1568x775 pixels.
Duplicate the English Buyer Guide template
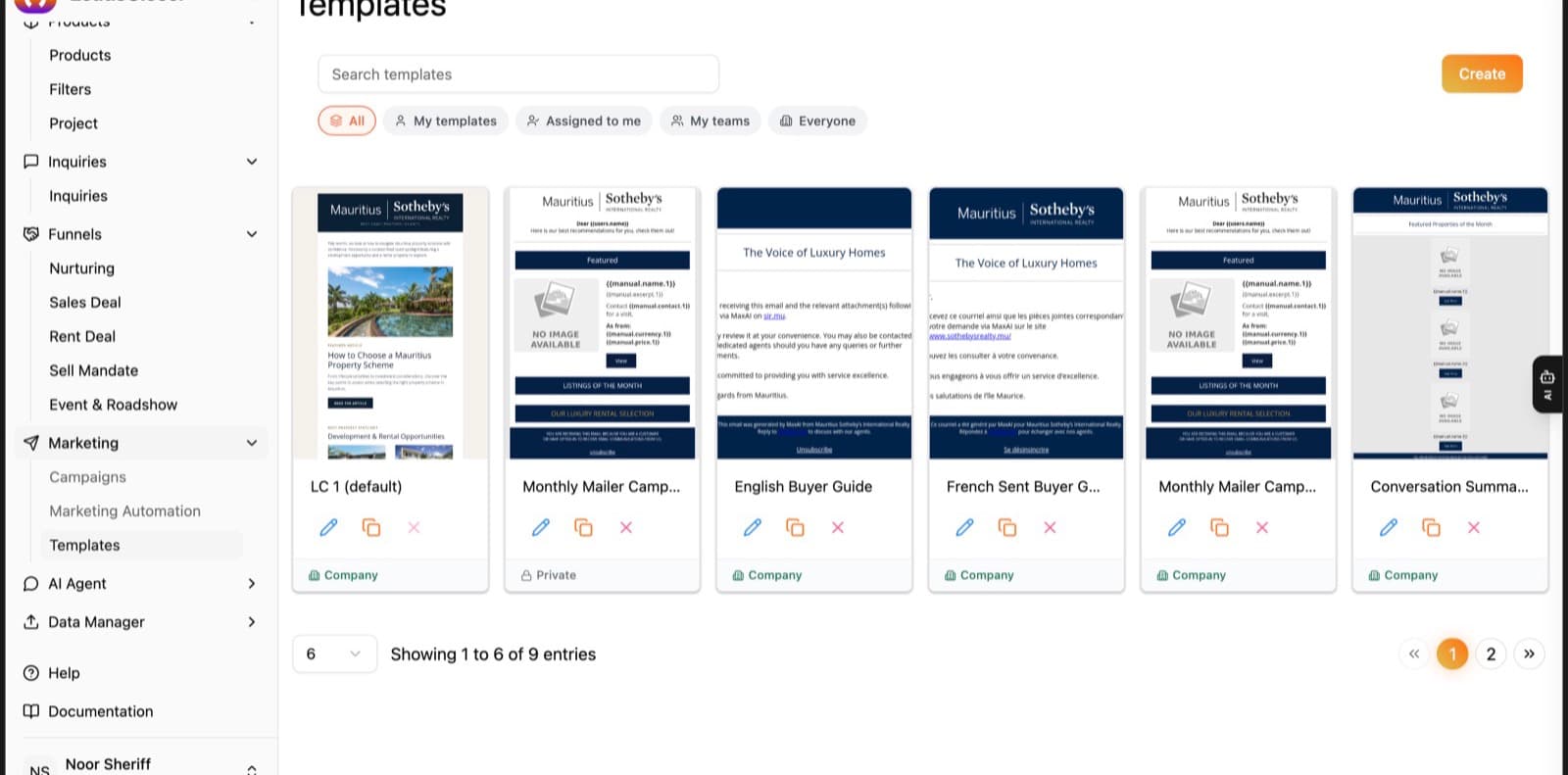(795, 527)
